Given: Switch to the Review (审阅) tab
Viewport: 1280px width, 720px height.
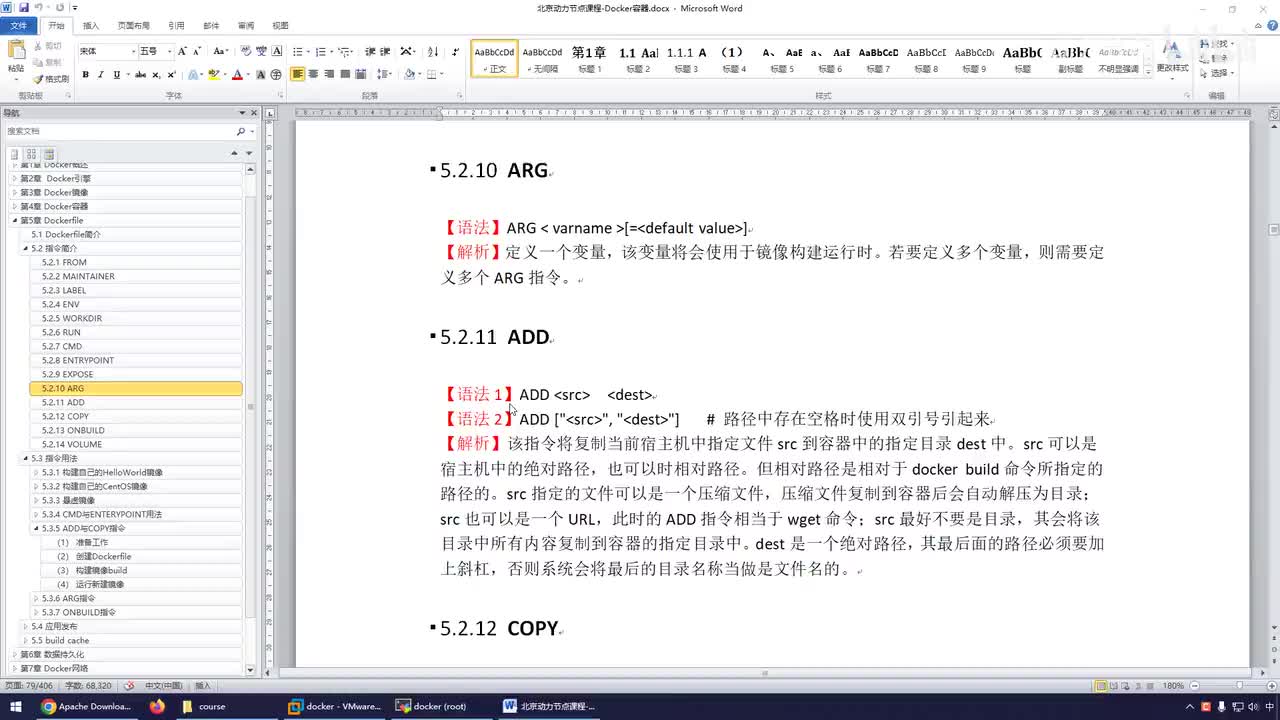Looking at the screenshot, I should [246, 26].
